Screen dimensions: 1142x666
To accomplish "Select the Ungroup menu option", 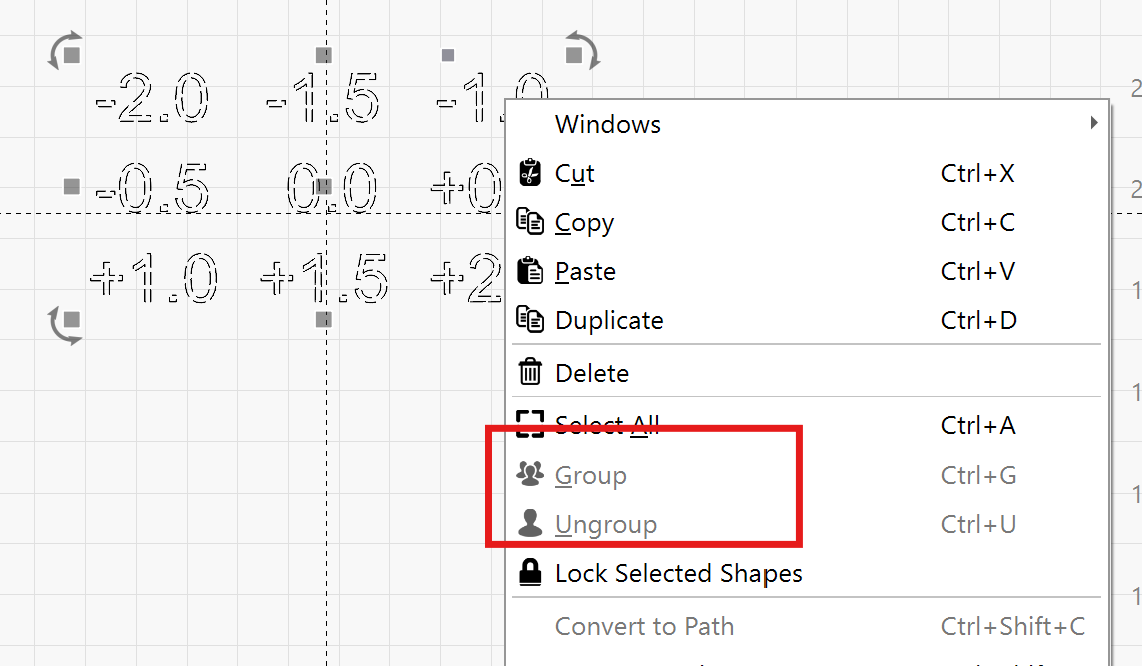I will (x=606, y=524).
